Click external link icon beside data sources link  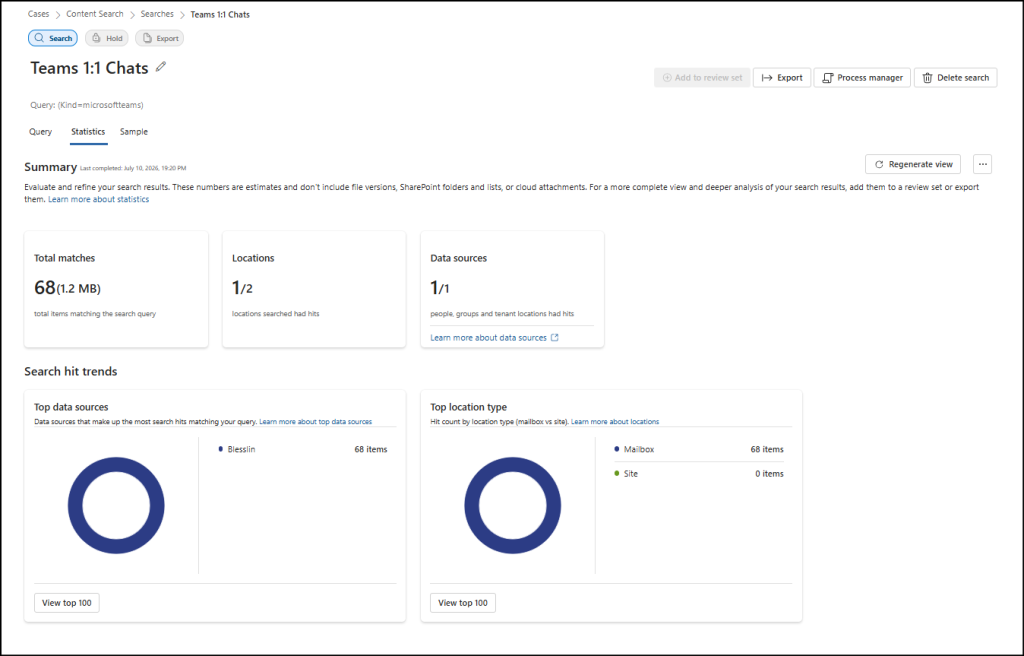pos(554,338)
